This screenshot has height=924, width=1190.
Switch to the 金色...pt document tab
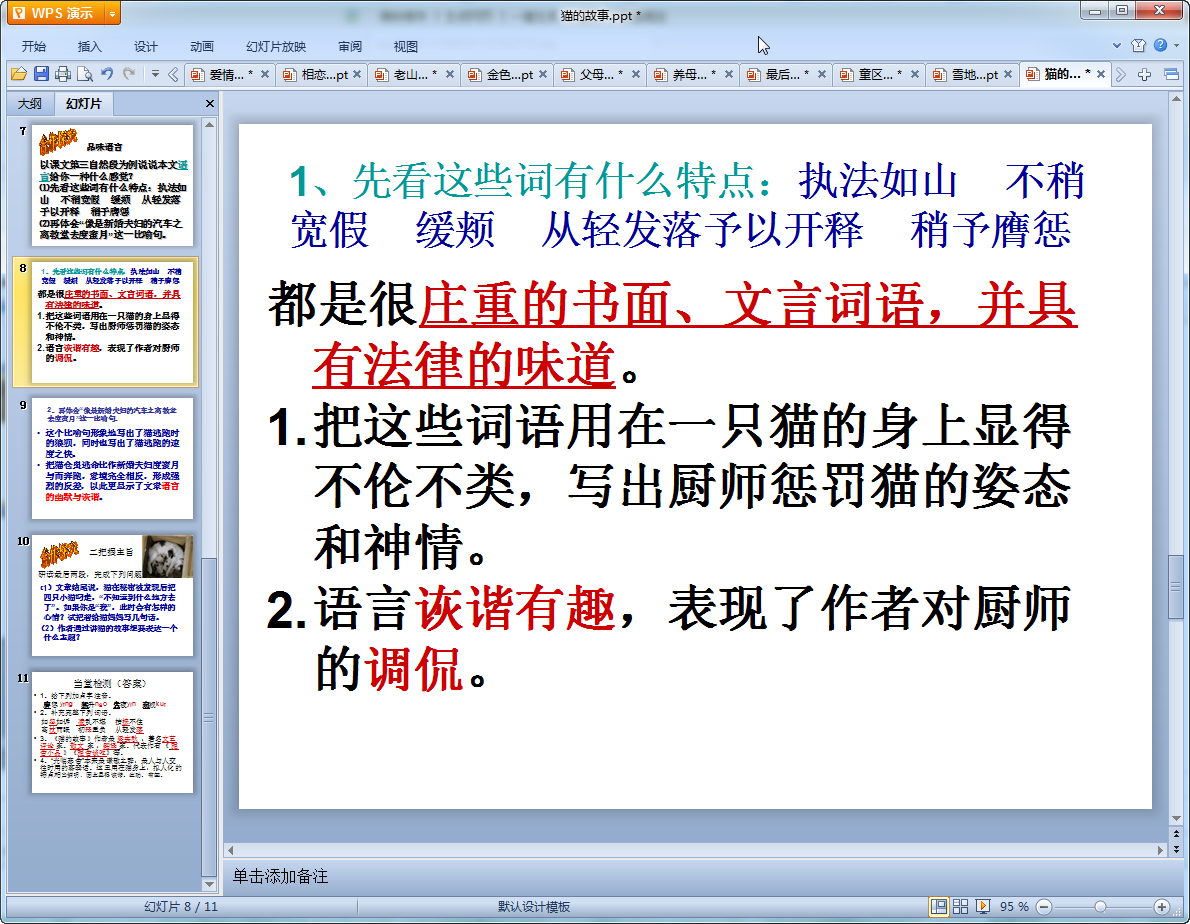507,74
